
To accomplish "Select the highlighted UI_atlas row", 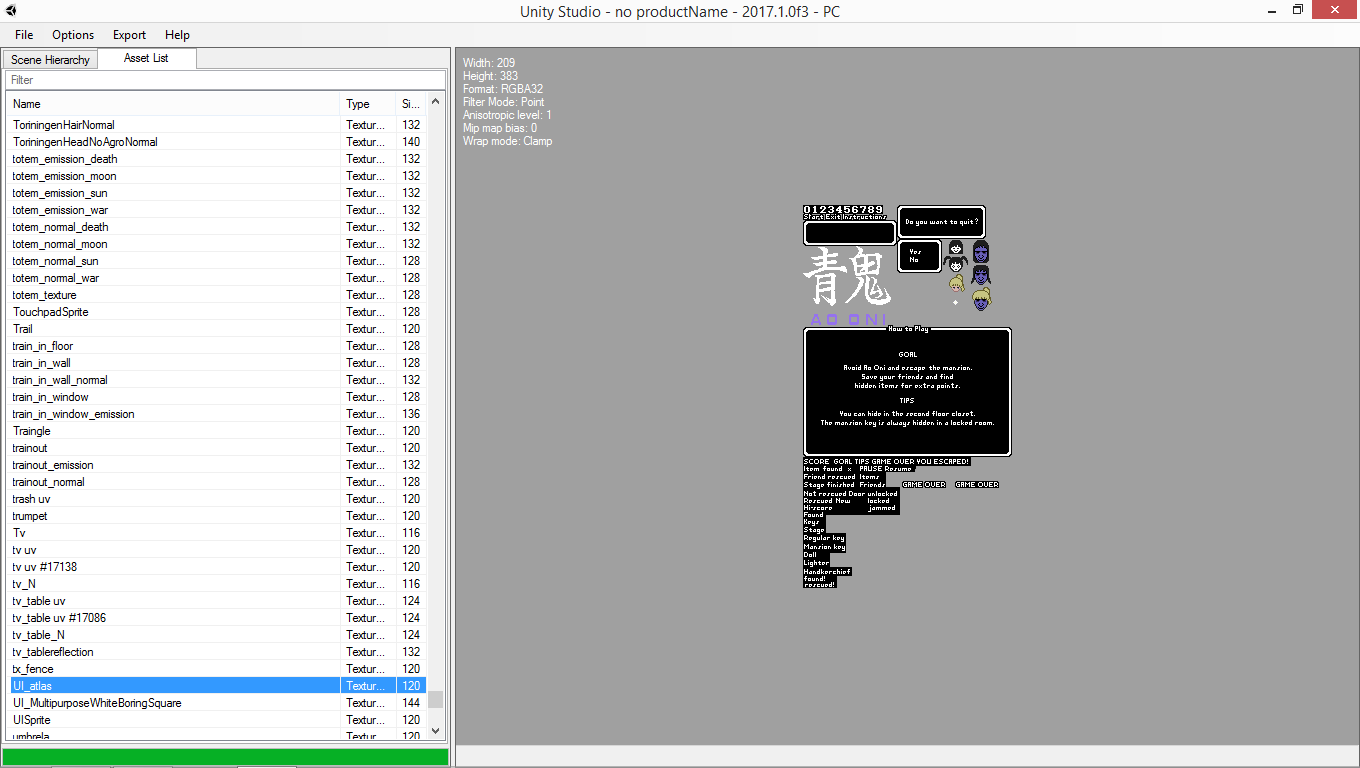I will [217, 686].
